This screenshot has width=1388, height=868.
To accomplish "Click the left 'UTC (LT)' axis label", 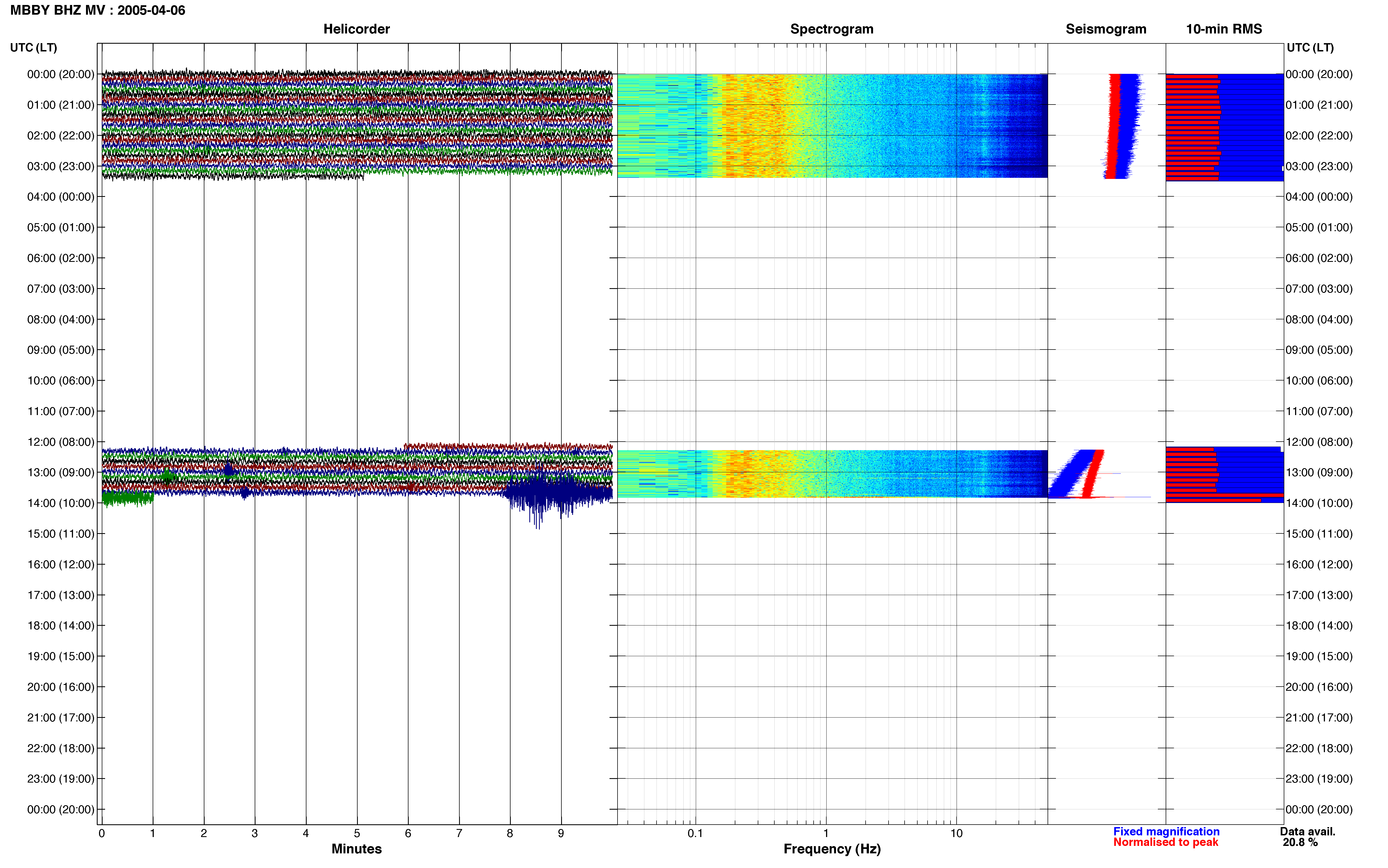I will (33, 48).
